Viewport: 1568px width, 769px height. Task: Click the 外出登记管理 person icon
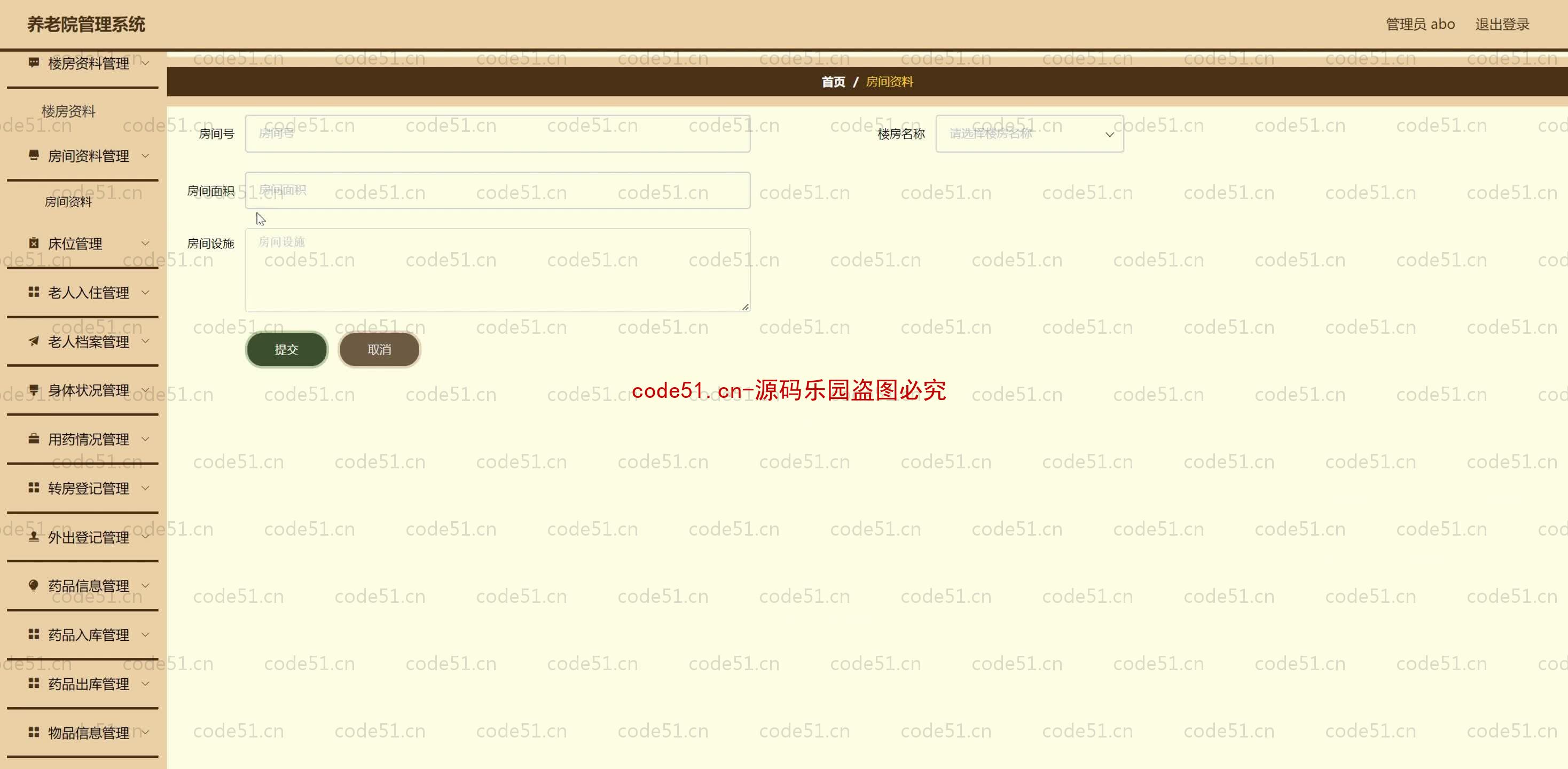[34, 536]
